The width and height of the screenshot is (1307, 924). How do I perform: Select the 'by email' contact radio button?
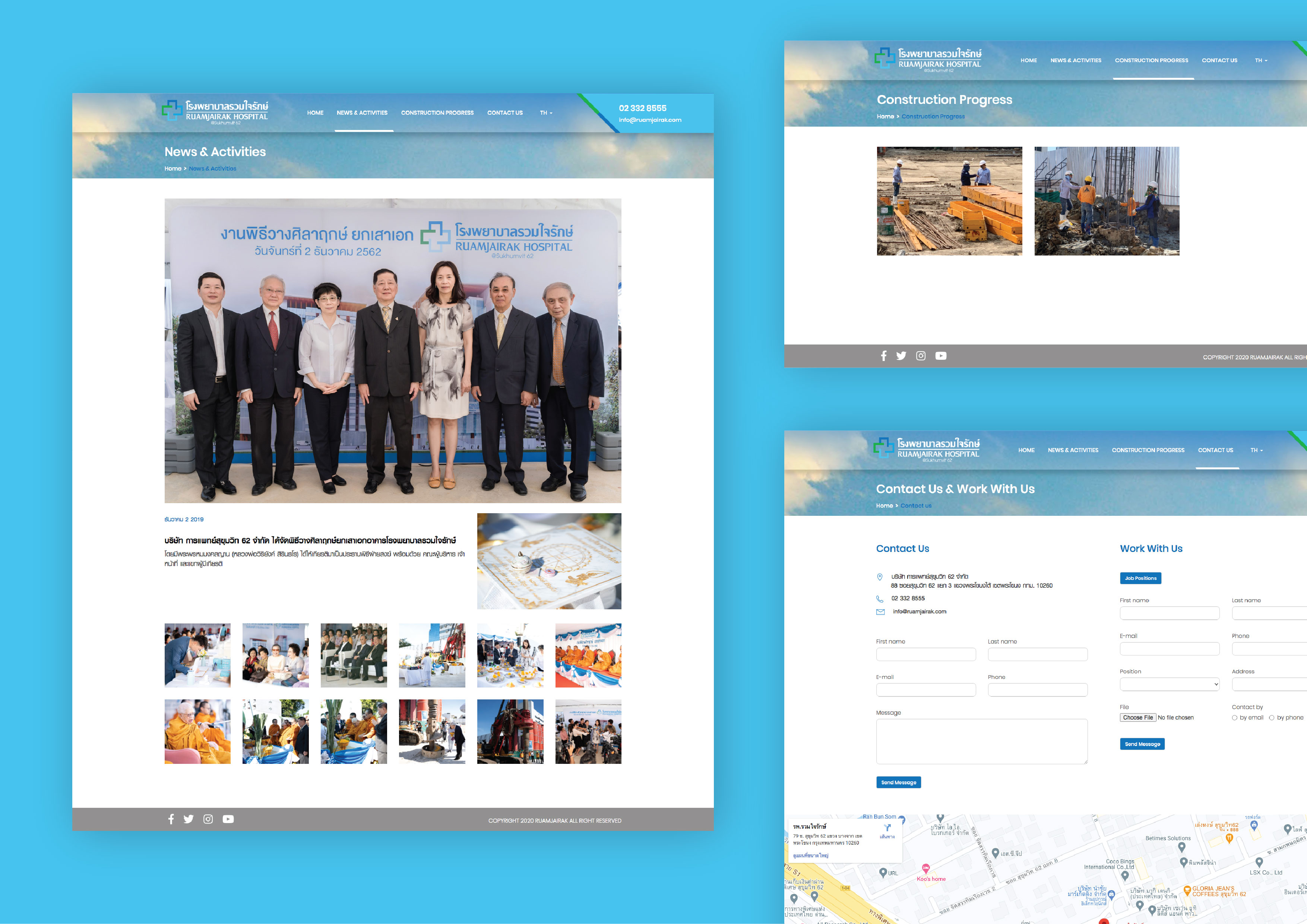tap(1235, 717)
